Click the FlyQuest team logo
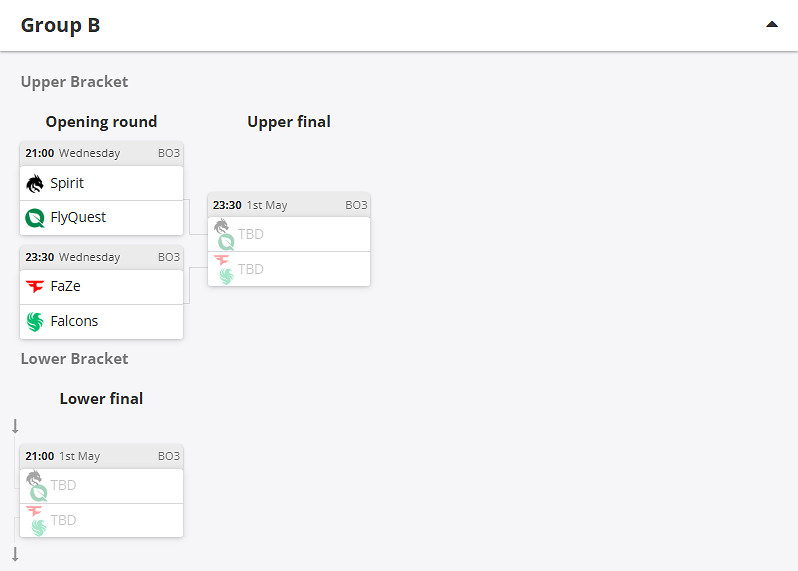Viewport: 798px width, 571px height. (x=35, y=217)
